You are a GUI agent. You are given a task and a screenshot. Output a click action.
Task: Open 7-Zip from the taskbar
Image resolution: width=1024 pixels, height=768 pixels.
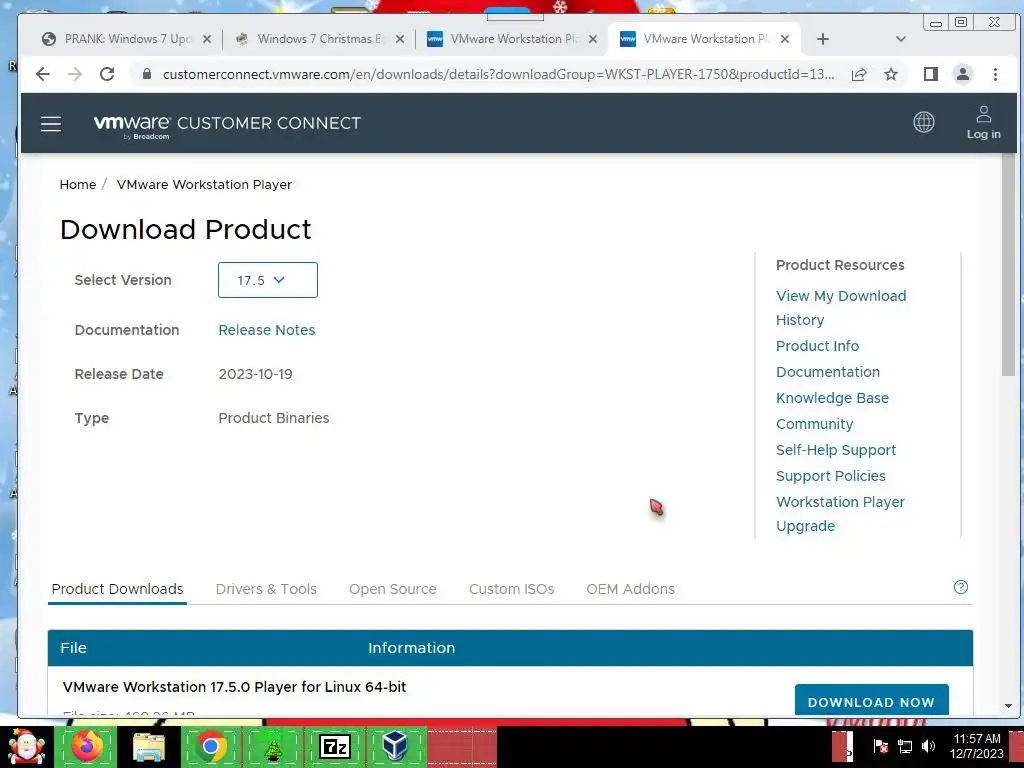[334, 746]
